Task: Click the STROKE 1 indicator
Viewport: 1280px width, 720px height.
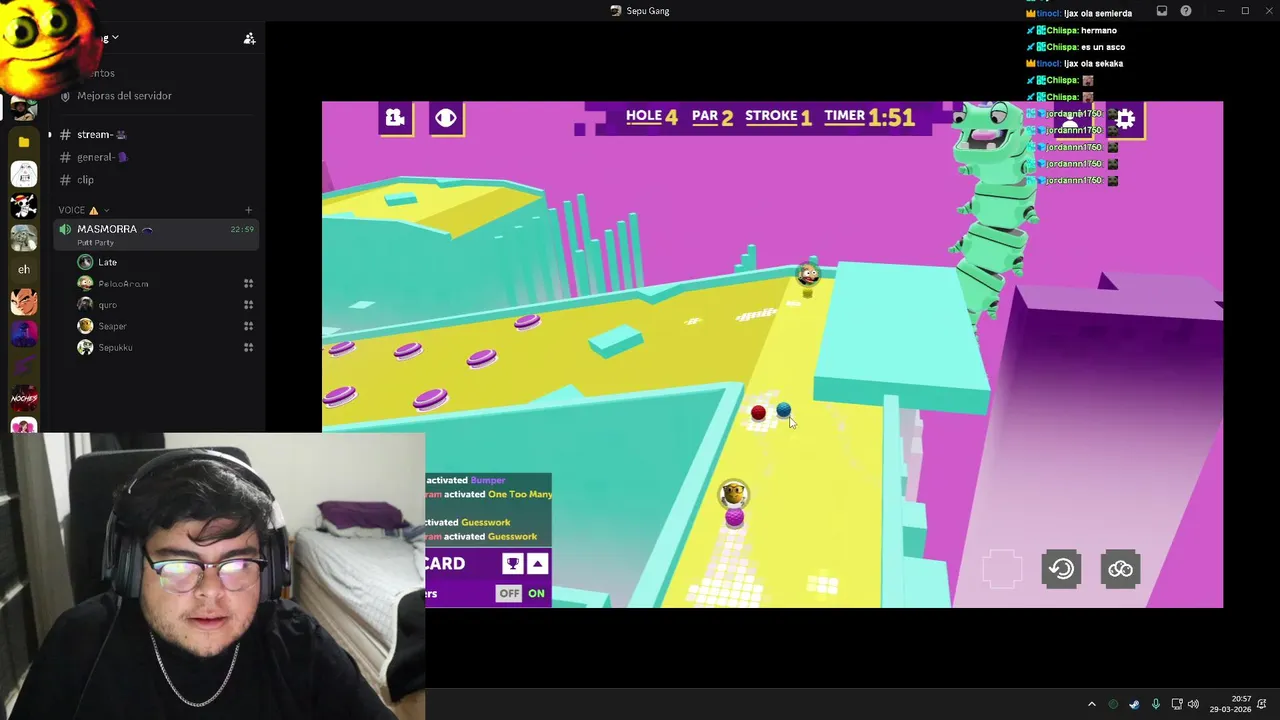Action: pos(778,116)
